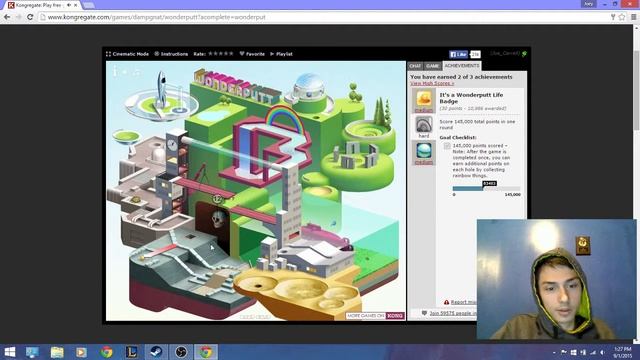Open first Chrome taskbar icon

pyautogui.click(x=107, y=352)
